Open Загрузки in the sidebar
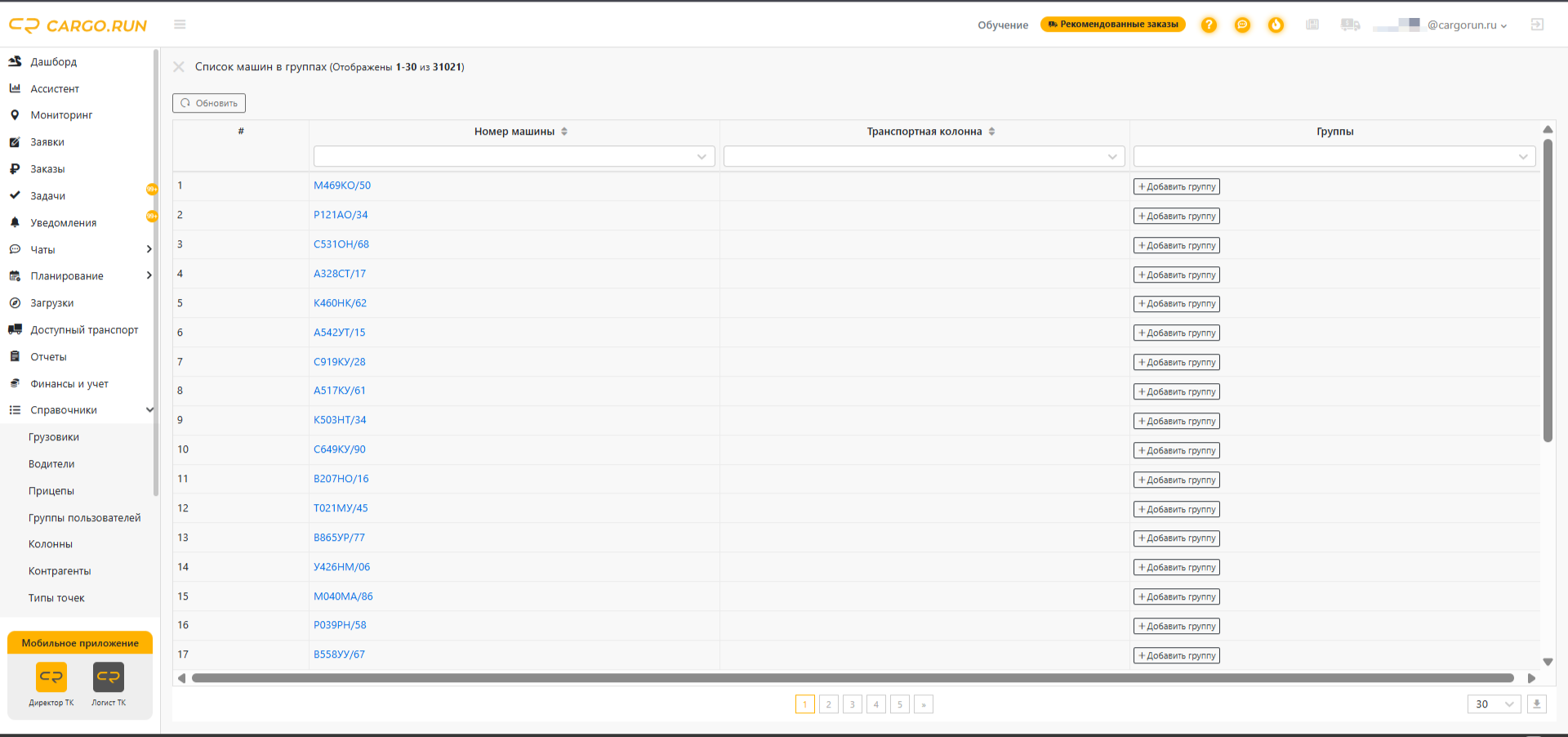This screenshot has width=1568, height=737. 51,303
